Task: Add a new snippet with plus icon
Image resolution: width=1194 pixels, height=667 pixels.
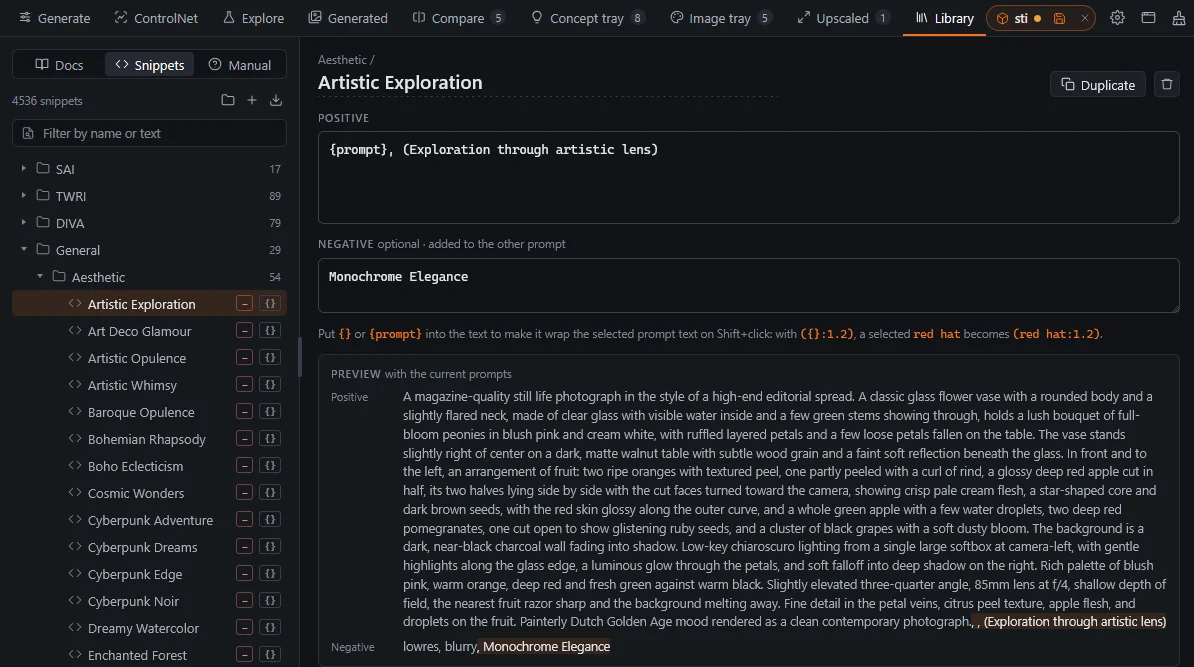Action: click(x=252, y=100)
